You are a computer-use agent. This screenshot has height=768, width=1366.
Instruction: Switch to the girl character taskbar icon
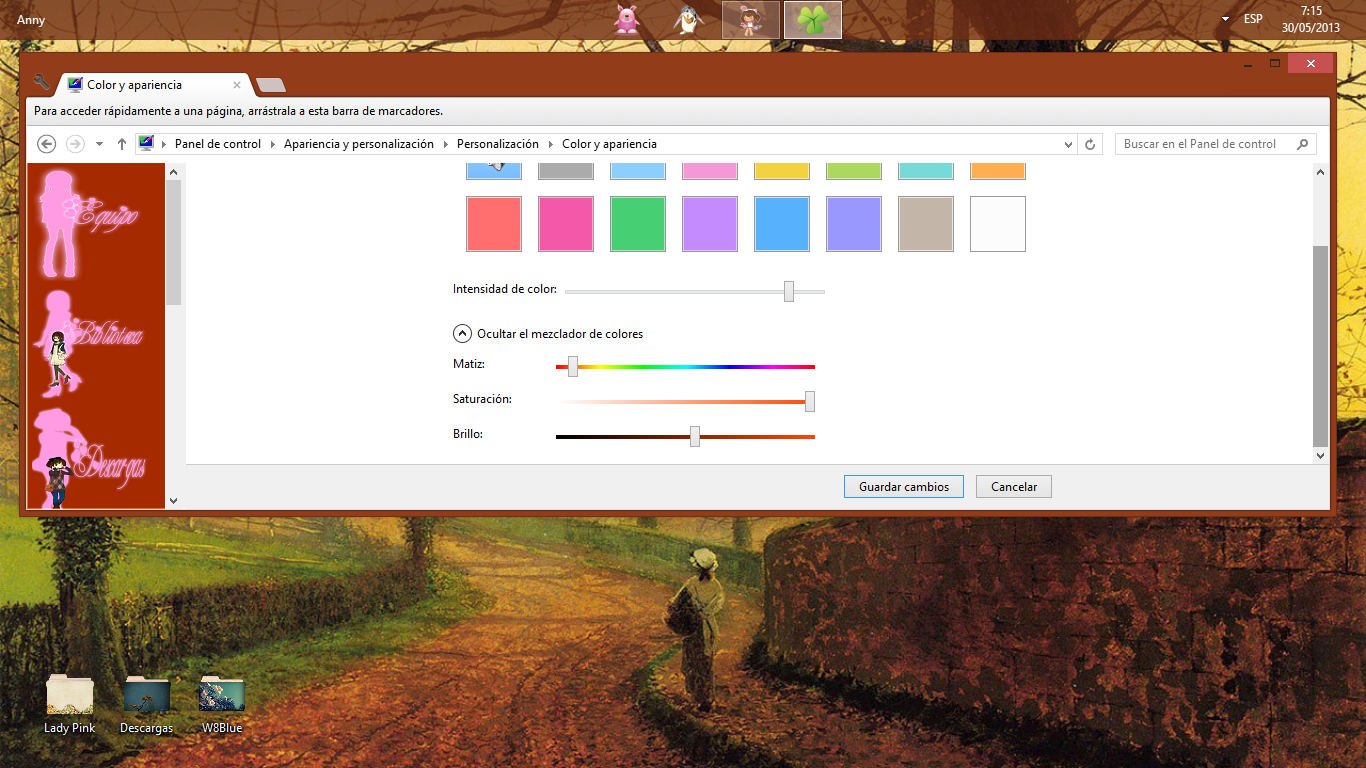pyautogui.click(x=751, y=19)
